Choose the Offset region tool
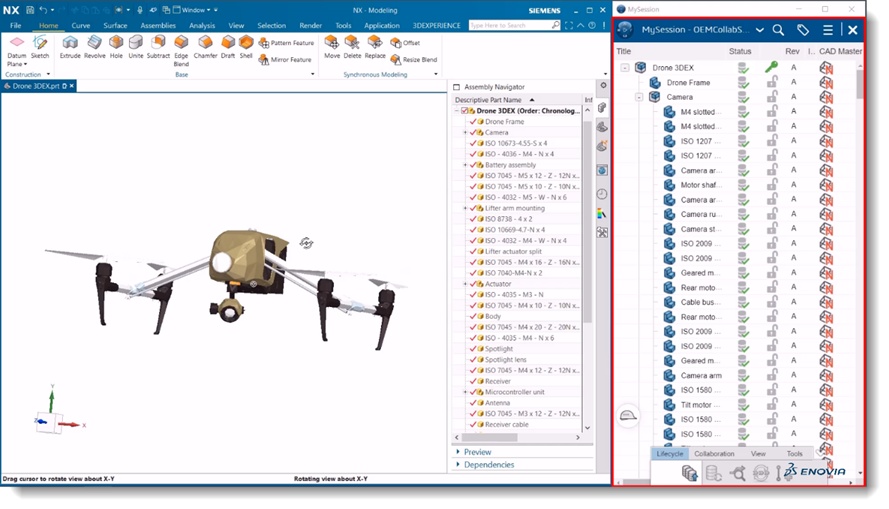Viewport: 889px width, 509px height. pos(405,43)
